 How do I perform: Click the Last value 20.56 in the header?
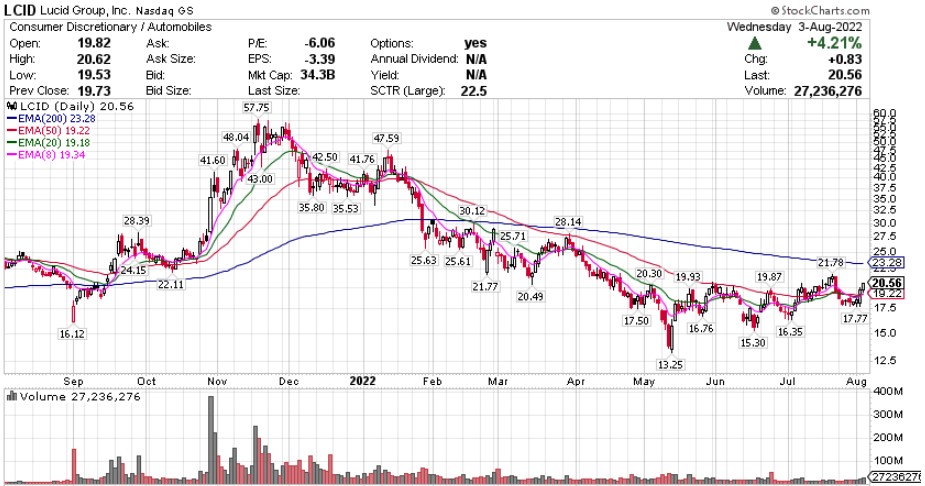pyautogui.click(x=845, y=75)
